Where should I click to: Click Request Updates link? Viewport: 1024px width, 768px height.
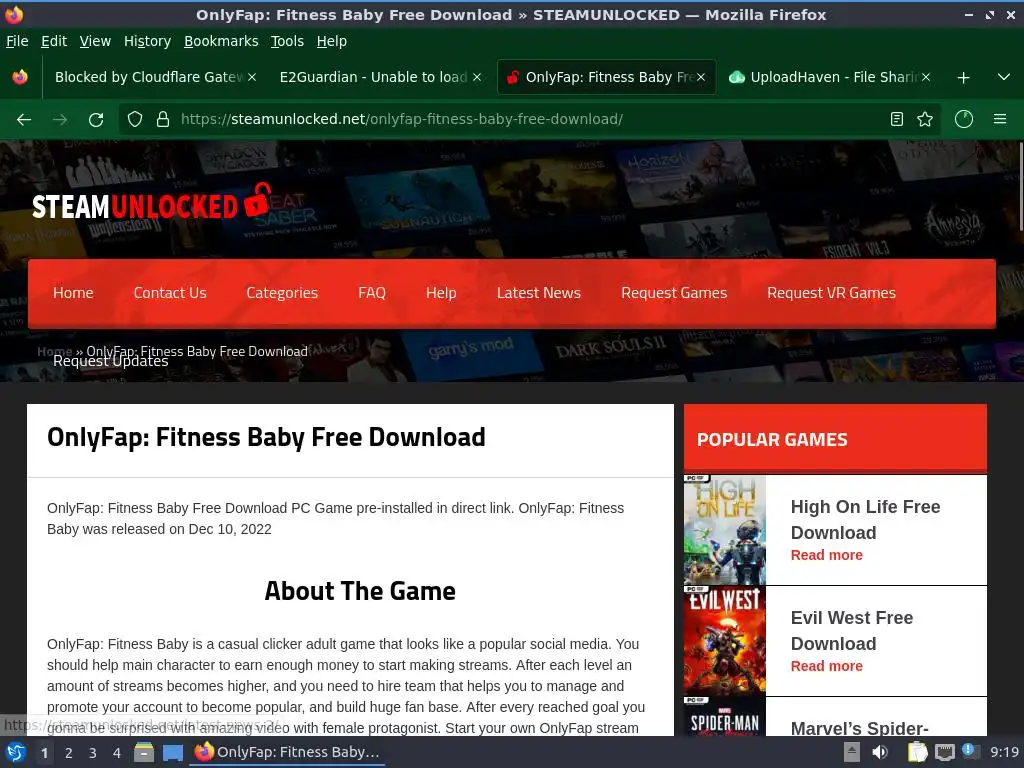click(110, 362)
